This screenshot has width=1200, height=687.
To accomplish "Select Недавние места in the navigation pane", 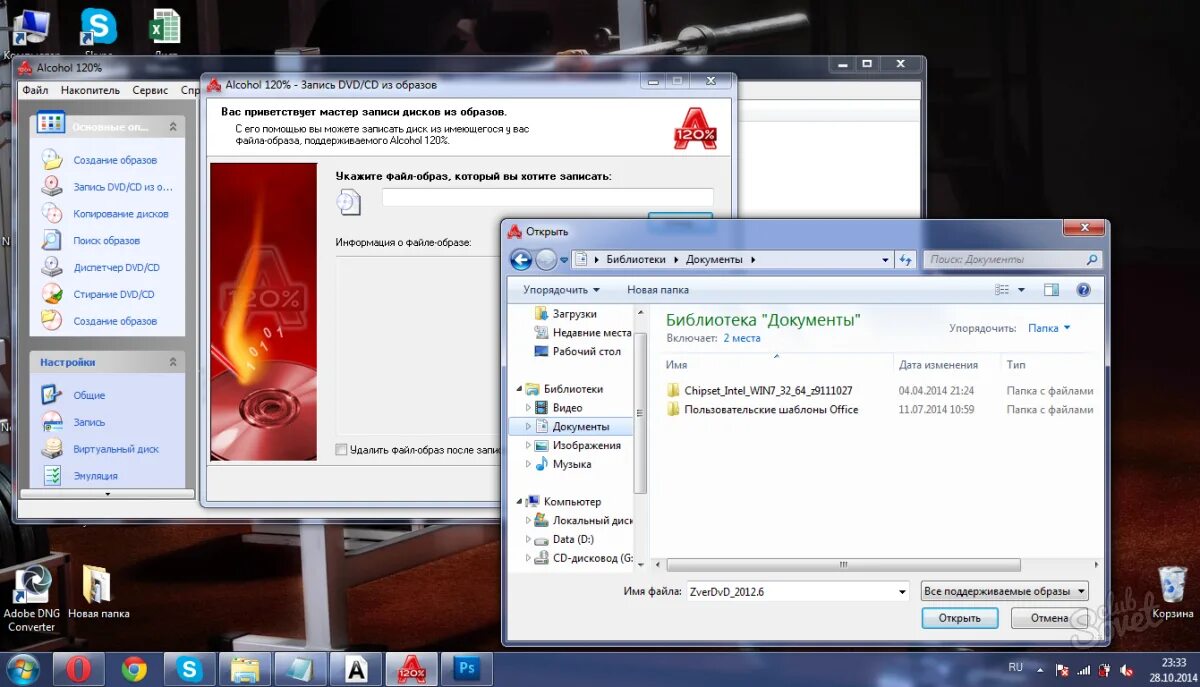I will [x=581, y=333].
